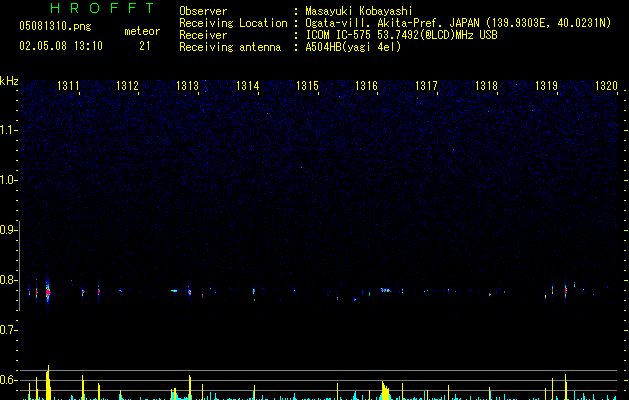Click the Observer label
This screenshot has height=400, width=629.
point(203,11)
